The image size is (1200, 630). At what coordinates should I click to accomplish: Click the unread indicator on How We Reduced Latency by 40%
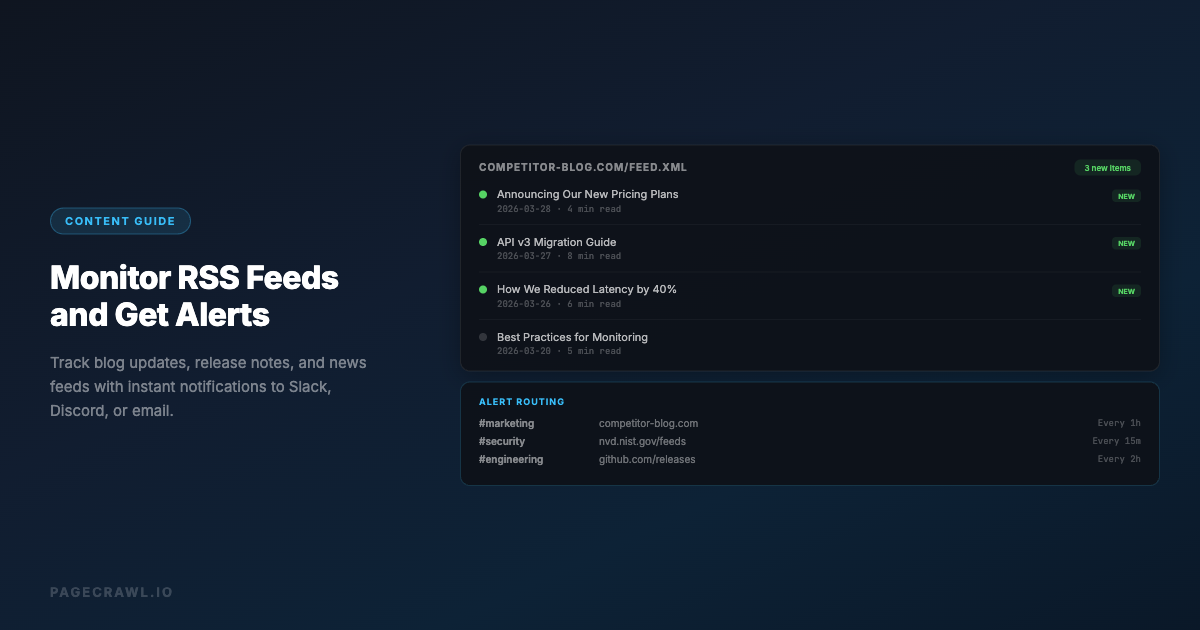pyautogui.click(x=483, y=289)
